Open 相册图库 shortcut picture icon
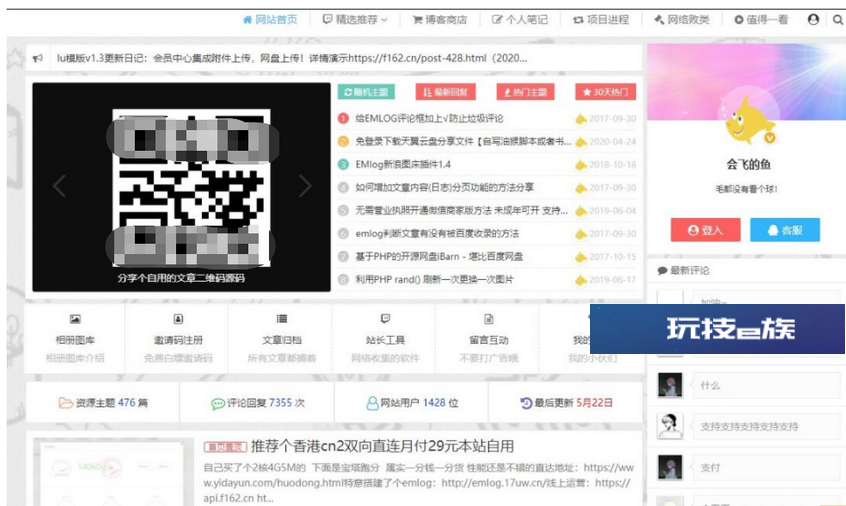The image size is (846, 506). 75,319
